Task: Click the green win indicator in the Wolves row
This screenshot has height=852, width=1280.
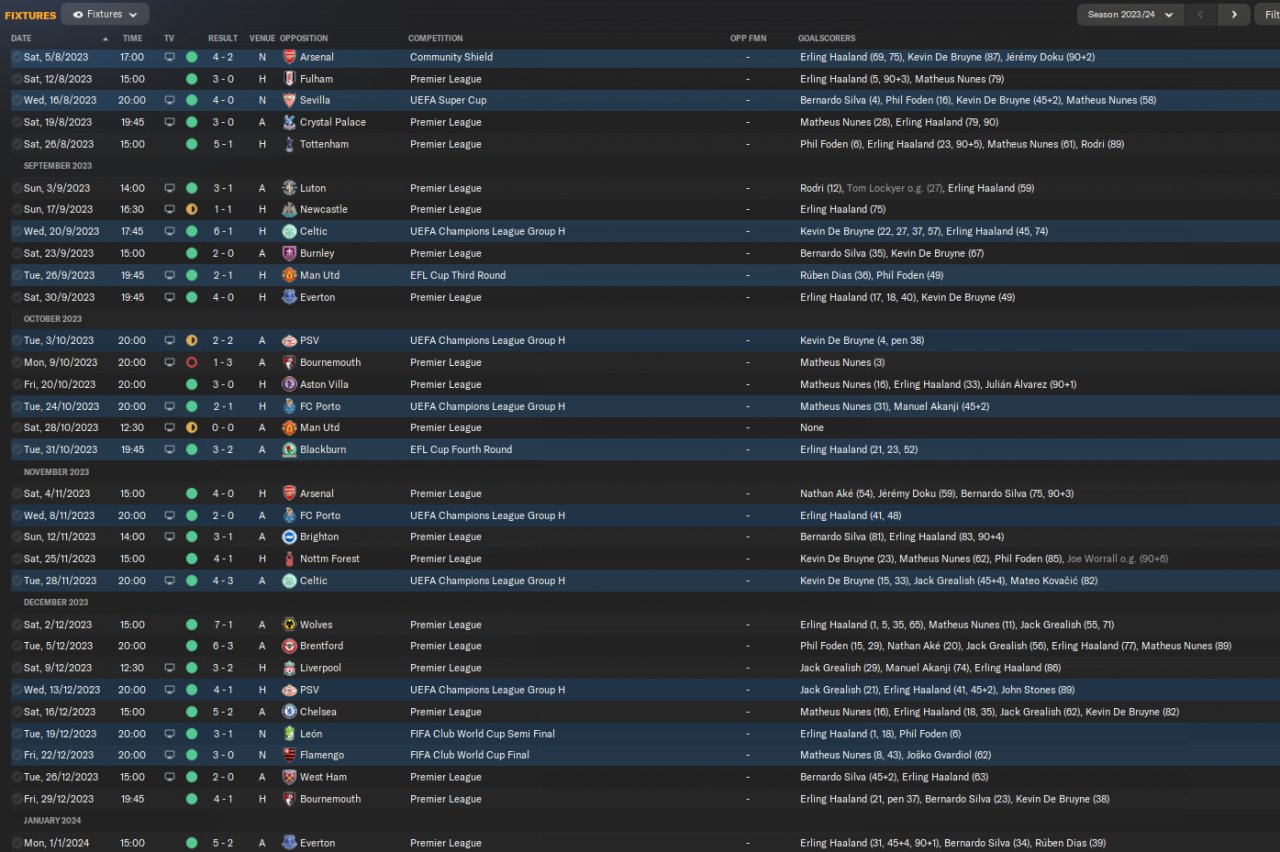Action: pos(192,625)
